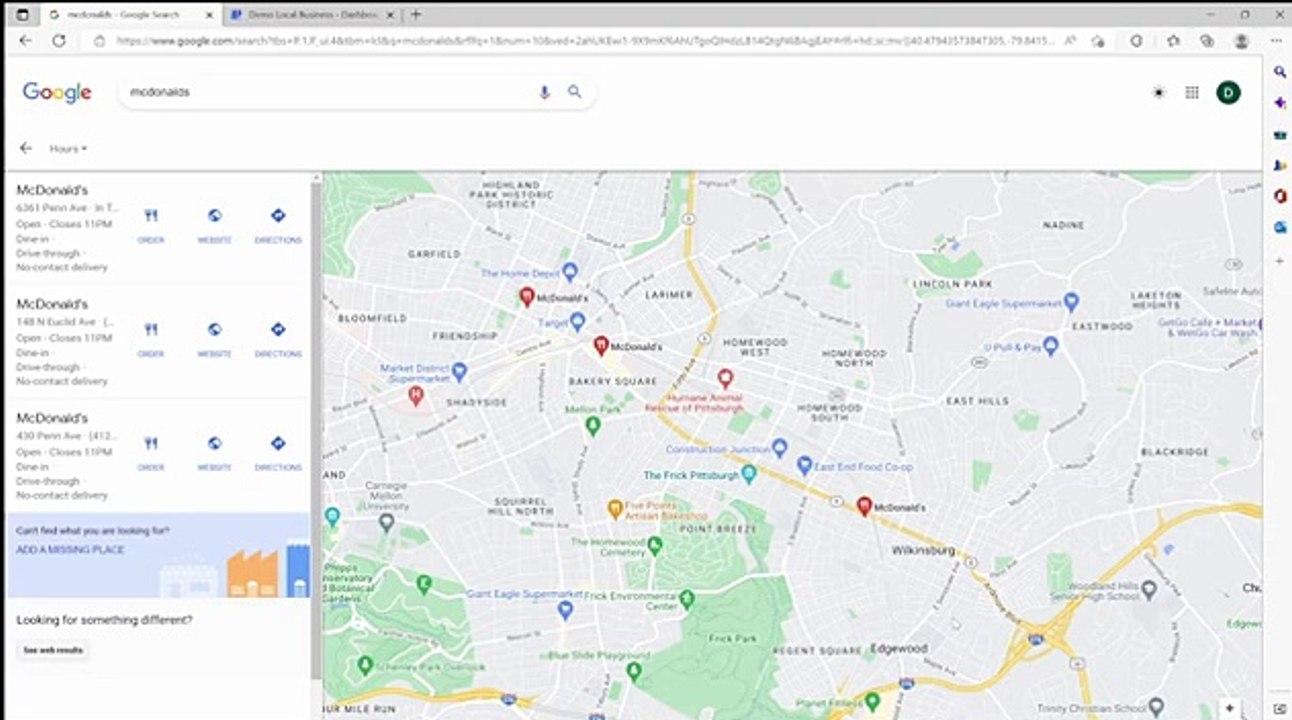Image resolution: width=1292 pixels, height=720 pixels.
Task: Open the Hours filter dropdown
Action: (x=68, y=149)
